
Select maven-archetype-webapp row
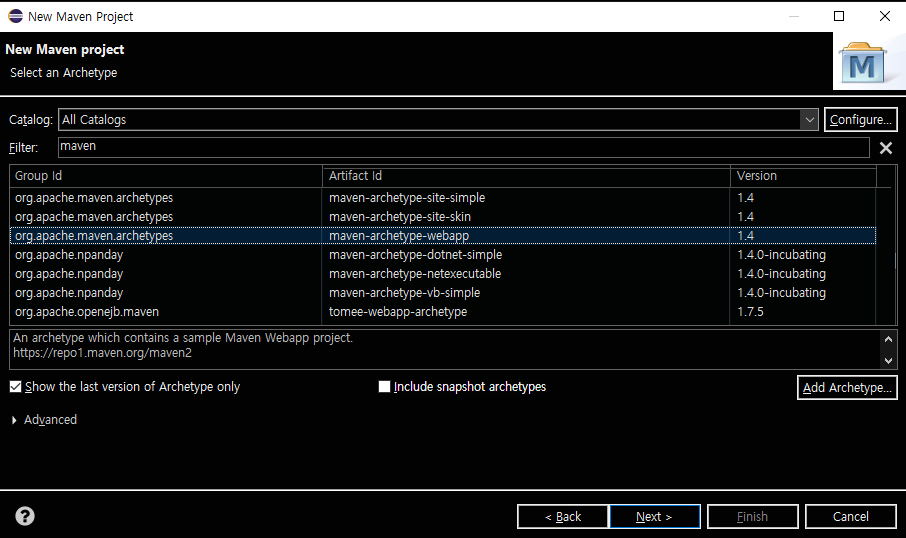(x=443, y=236)
